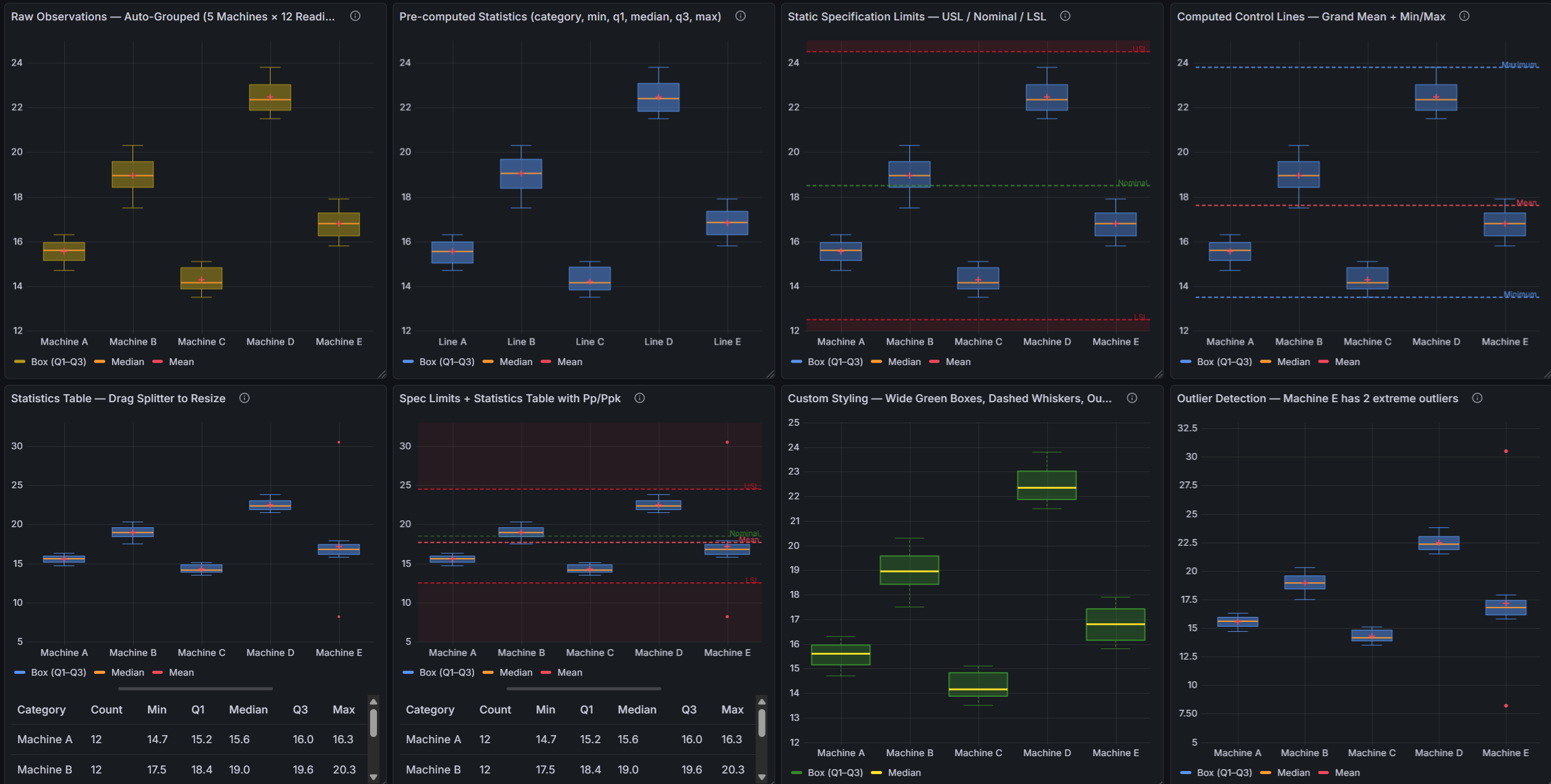The width and height of the screenshot is (1551, 784).
Task: Click Median column header in Statistics Table
Action: tap(248, 710)
